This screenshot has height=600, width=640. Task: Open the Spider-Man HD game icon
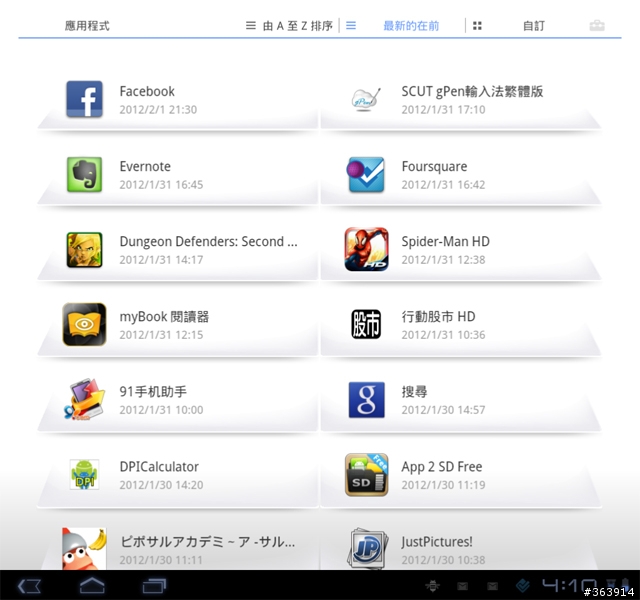coord(367,249)
